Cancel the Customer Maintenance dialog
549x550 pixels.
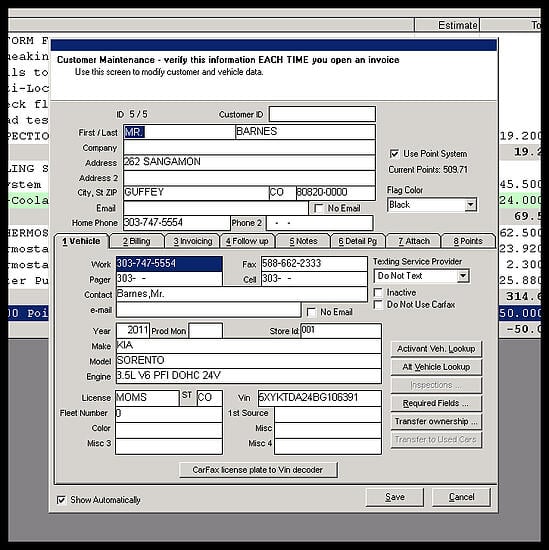coord(461,497)
